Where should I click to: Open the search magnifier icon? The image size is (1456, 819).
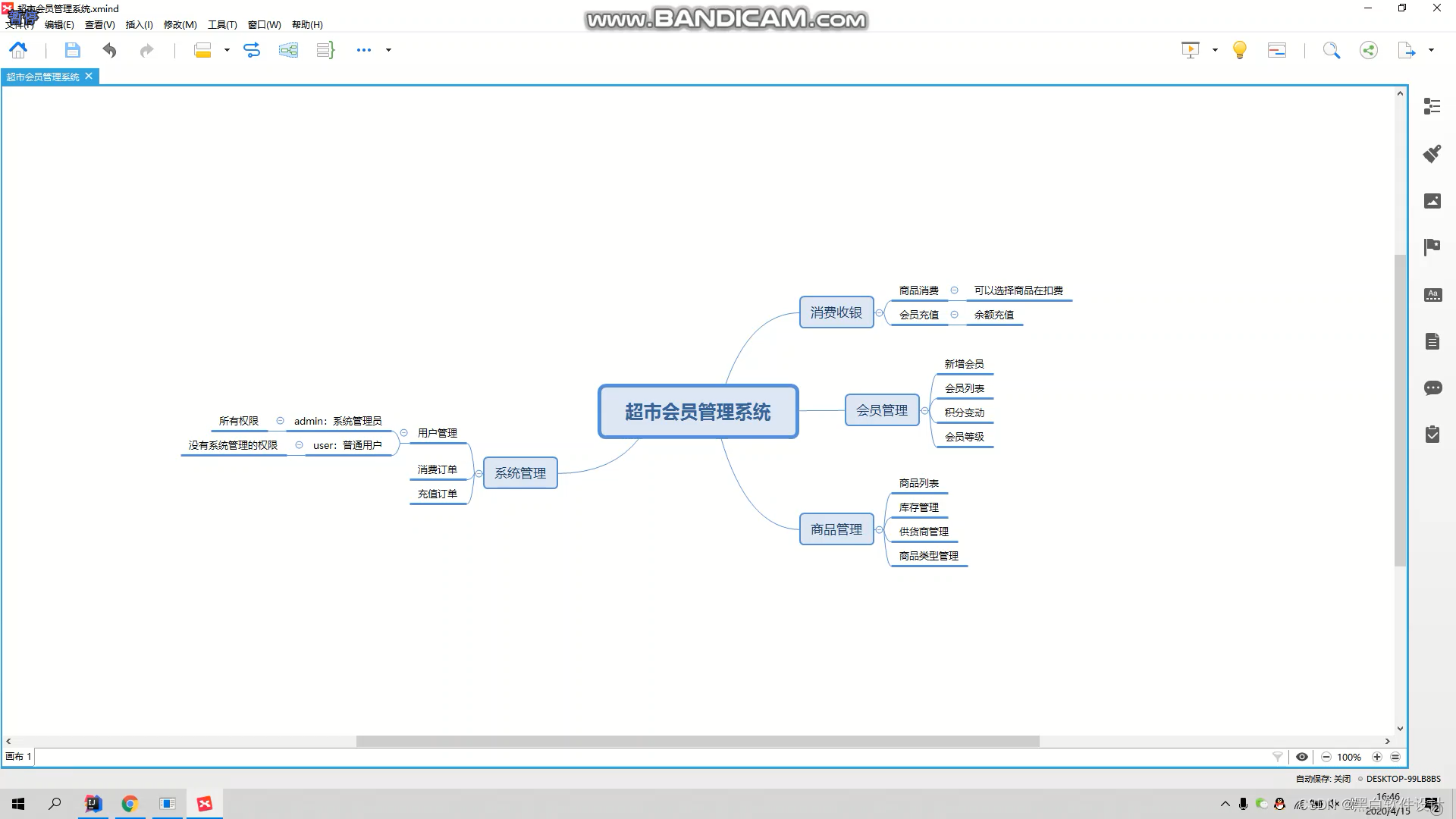(1332, 50)
